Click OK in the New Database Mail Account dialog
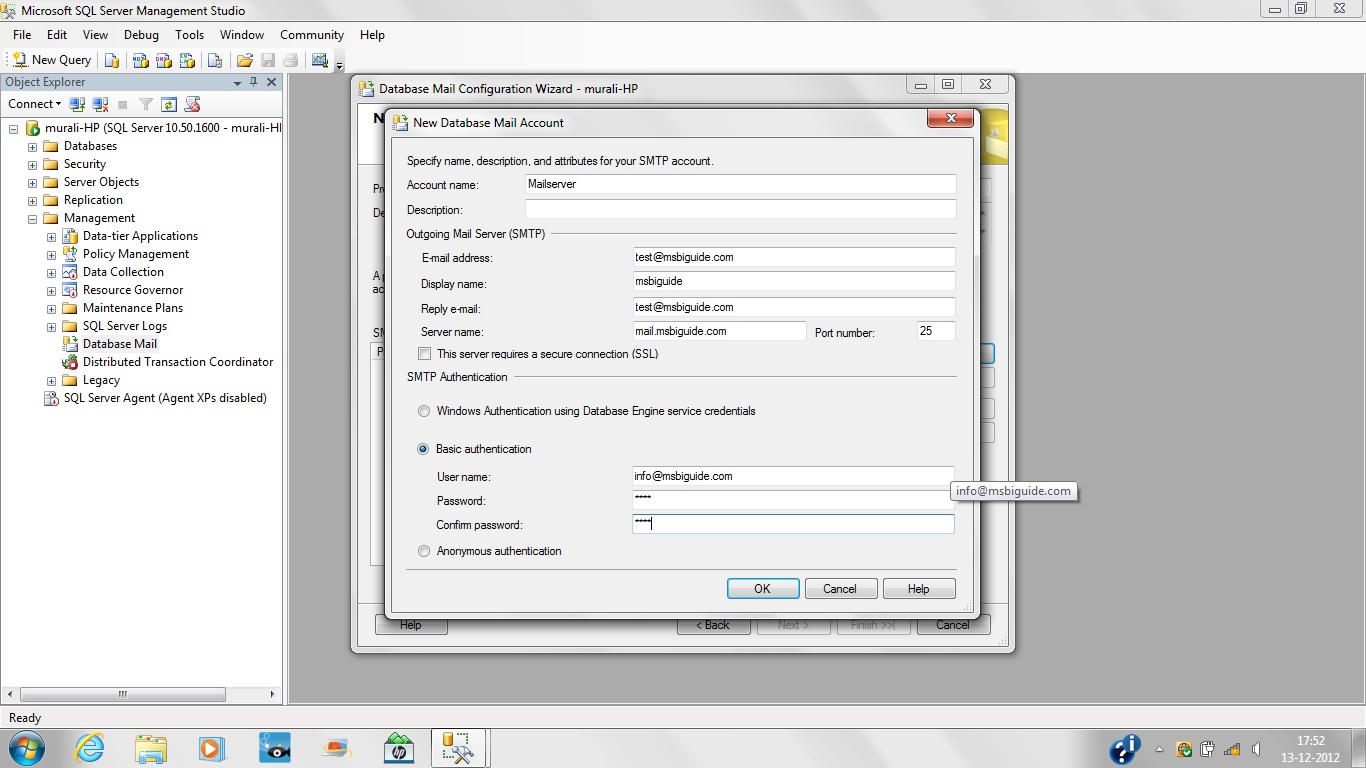Screen dimensions: 1366x768 pyautogui.click(x=762, y=588)
